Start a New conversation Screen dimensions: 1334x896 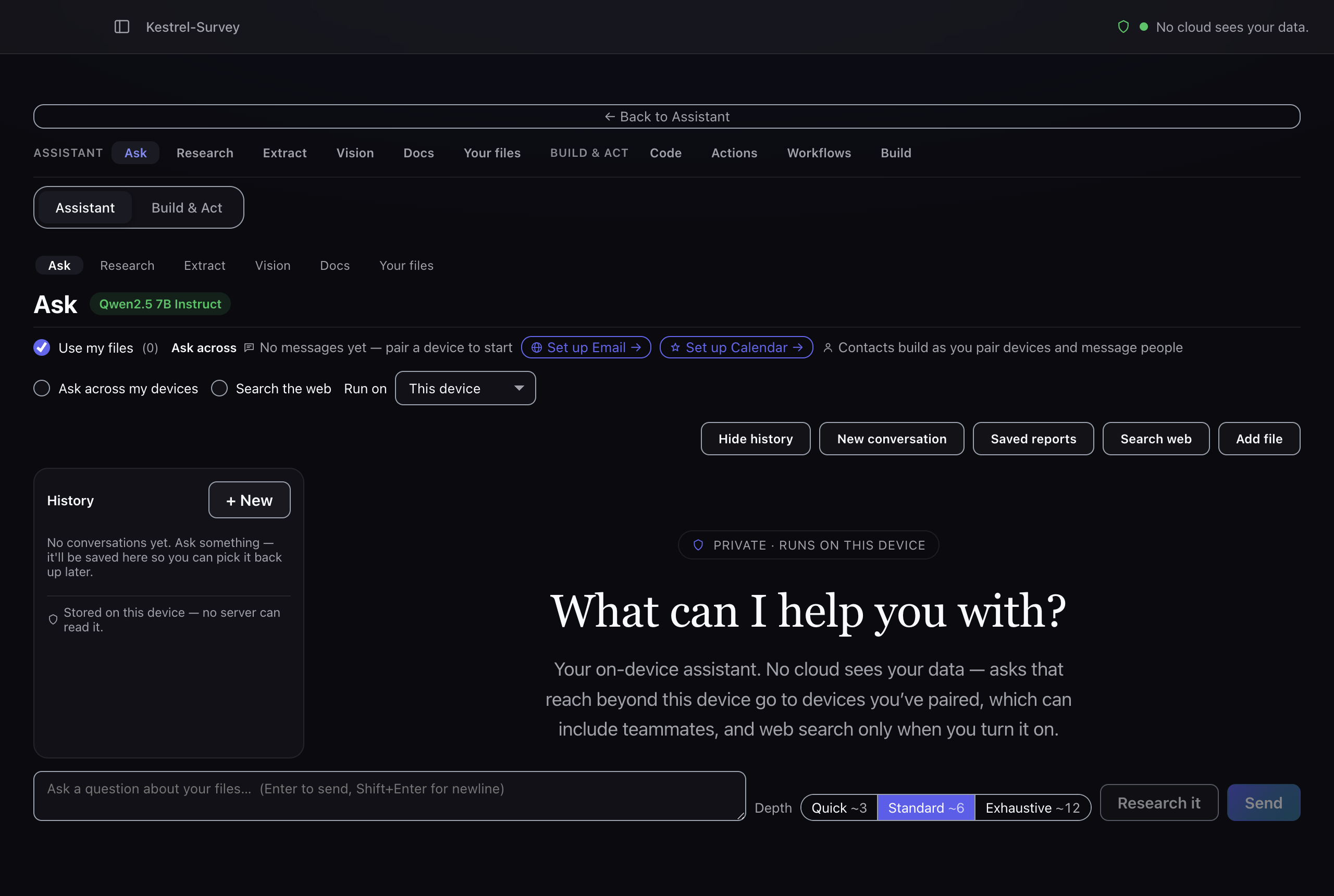[892, 439]
